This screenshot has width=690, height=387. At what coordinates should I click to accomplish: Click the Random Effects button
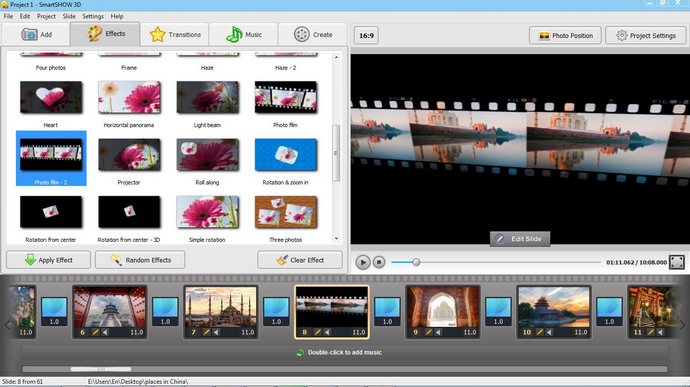[140, 260]
